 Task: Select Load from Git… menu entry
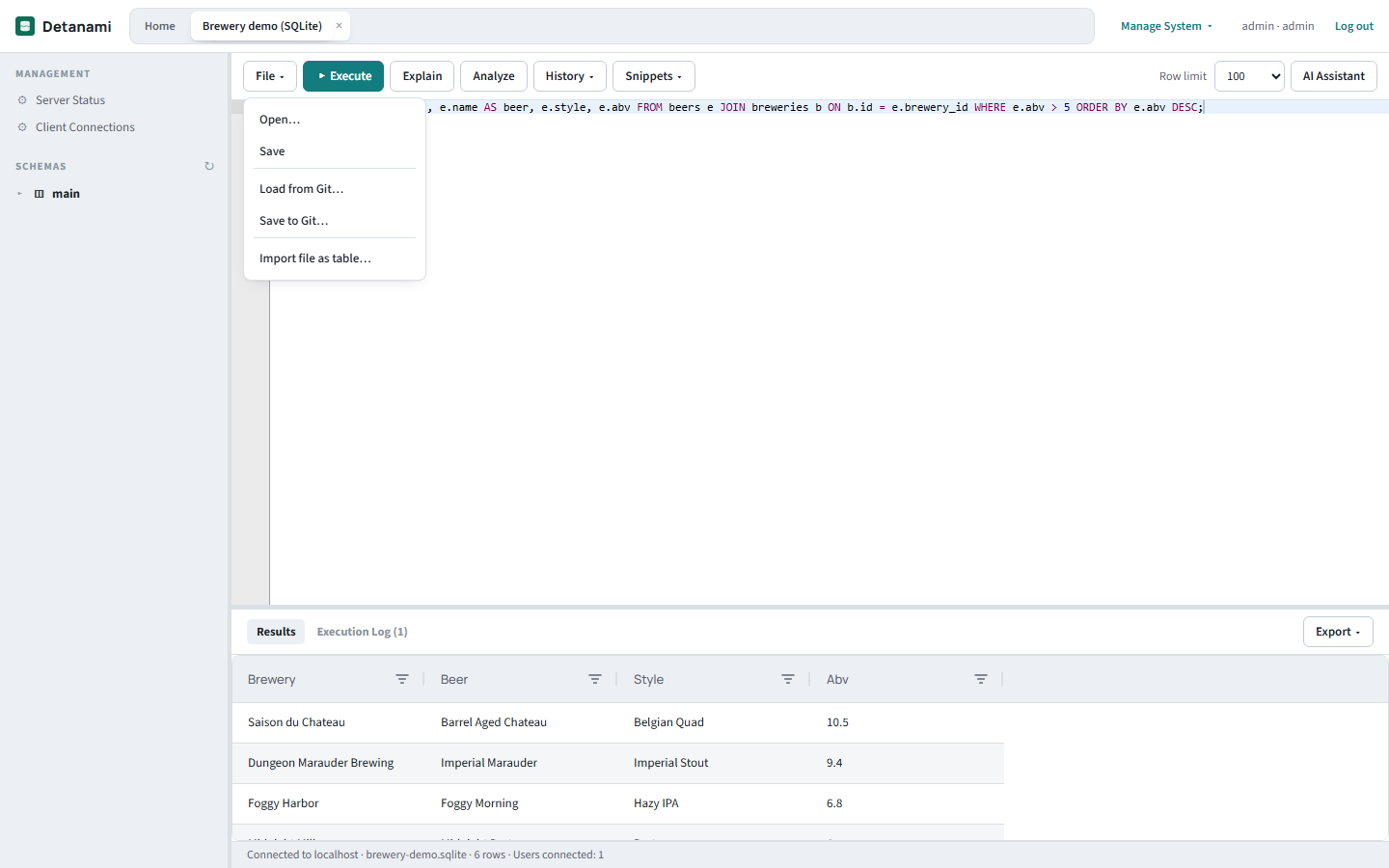pyautogui.click(x=335, y=189)
